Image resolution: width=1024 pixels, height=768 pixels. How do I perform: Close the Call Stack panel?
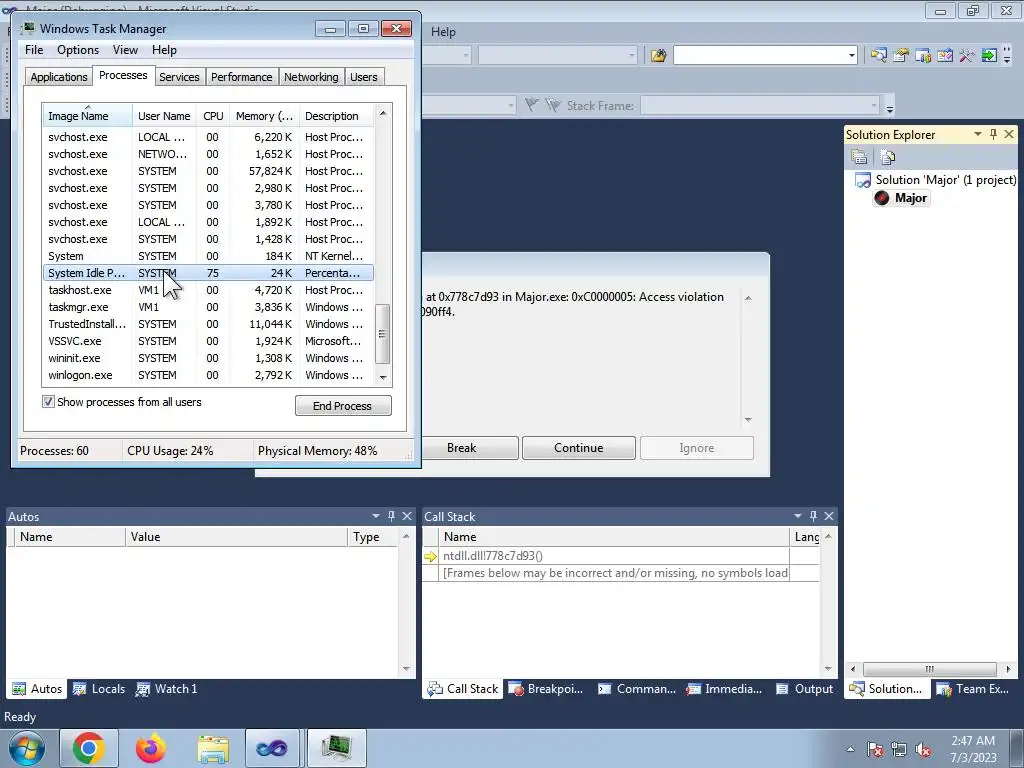829,516
